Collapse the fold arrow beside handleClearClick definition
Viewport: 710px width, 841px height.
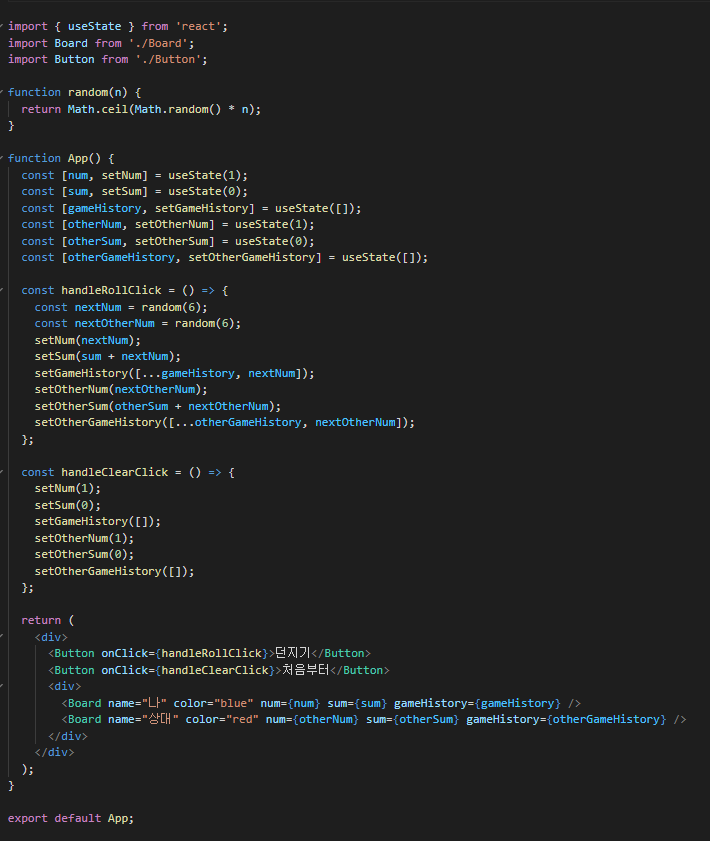tap(2, 472)
